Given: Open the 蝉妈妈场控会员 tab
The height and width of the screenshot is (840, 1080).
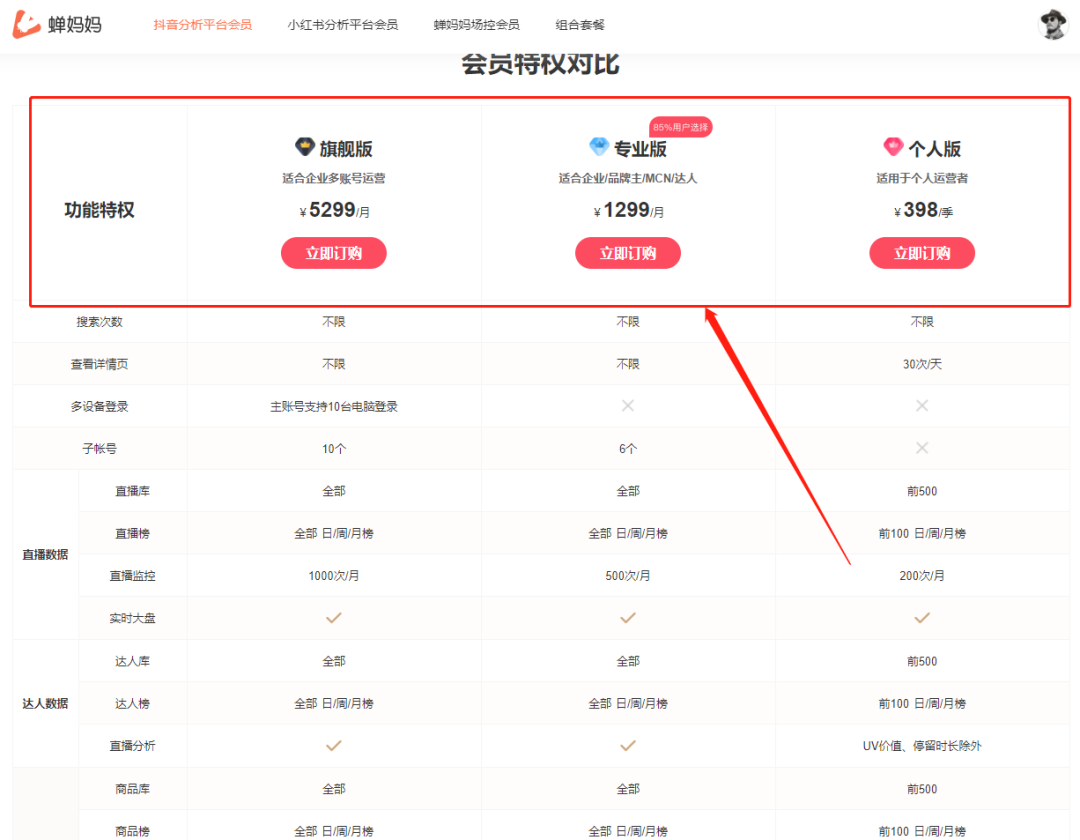Looking at the screenshot, I should (x=477, y=25).
